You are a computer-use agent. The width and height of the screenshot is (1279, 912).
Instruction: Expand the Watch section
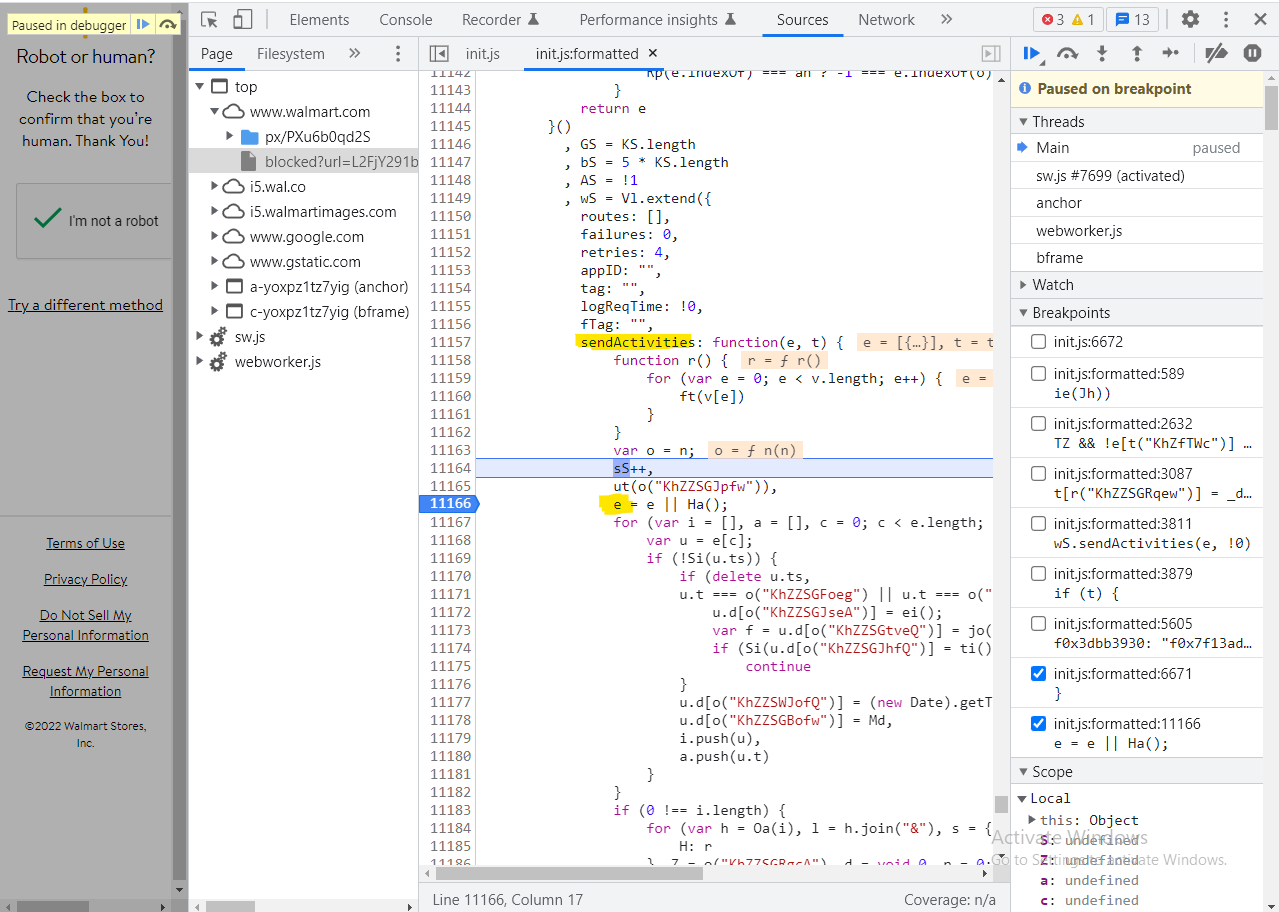click(1052, 285)
